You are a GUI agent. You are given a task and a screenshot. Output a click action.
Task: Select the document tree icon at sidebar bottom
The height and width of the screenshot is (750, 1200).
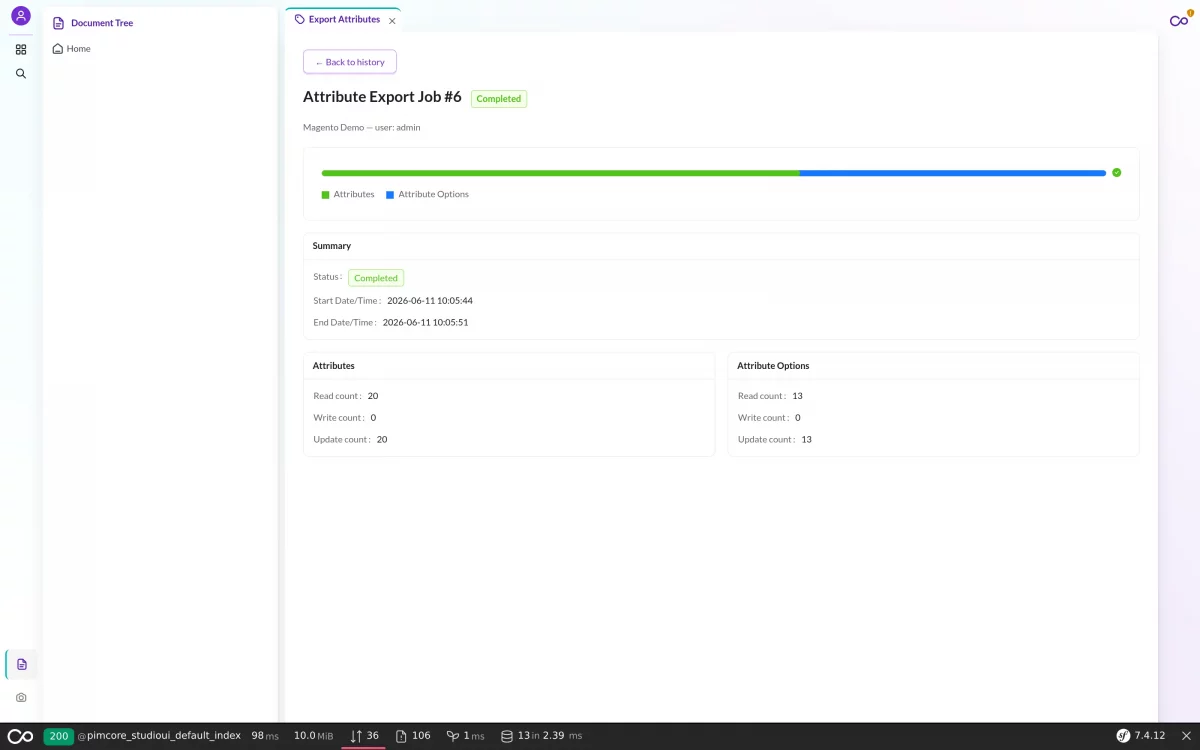(x=22, y=664)
